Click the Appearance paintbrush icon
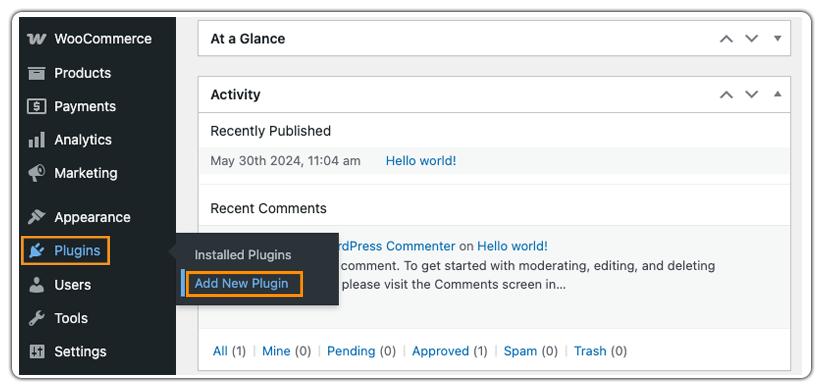This screenshot has height=391, width=822. coord(37,217)
